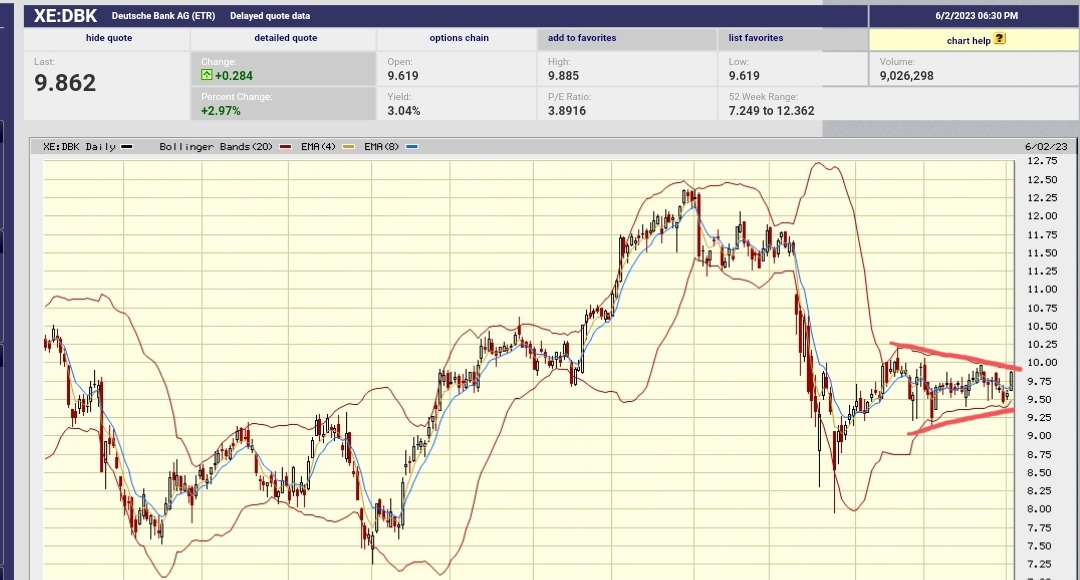Click the 9.50 price axis label
1080x580 pixels.
tap(1039, 400)
